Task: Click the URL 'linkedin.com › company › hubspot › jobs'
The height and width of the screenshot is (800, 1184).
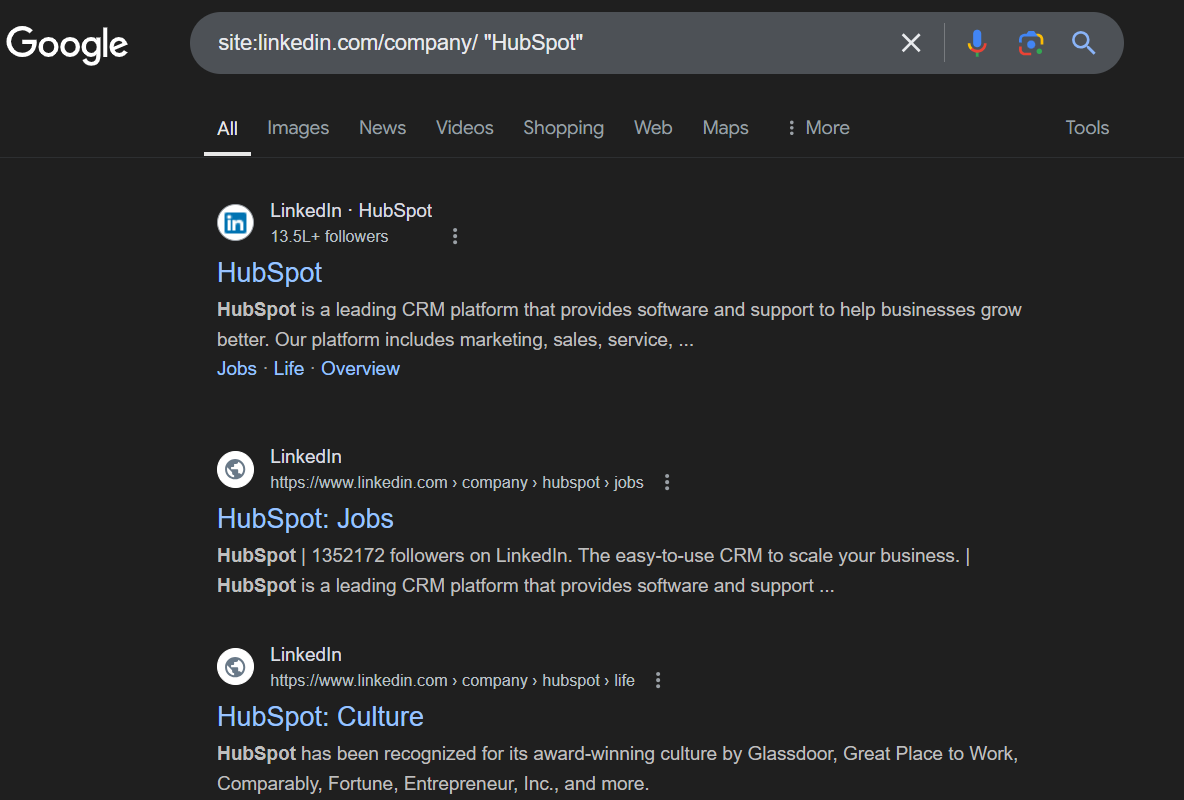Action: [457, 483]
